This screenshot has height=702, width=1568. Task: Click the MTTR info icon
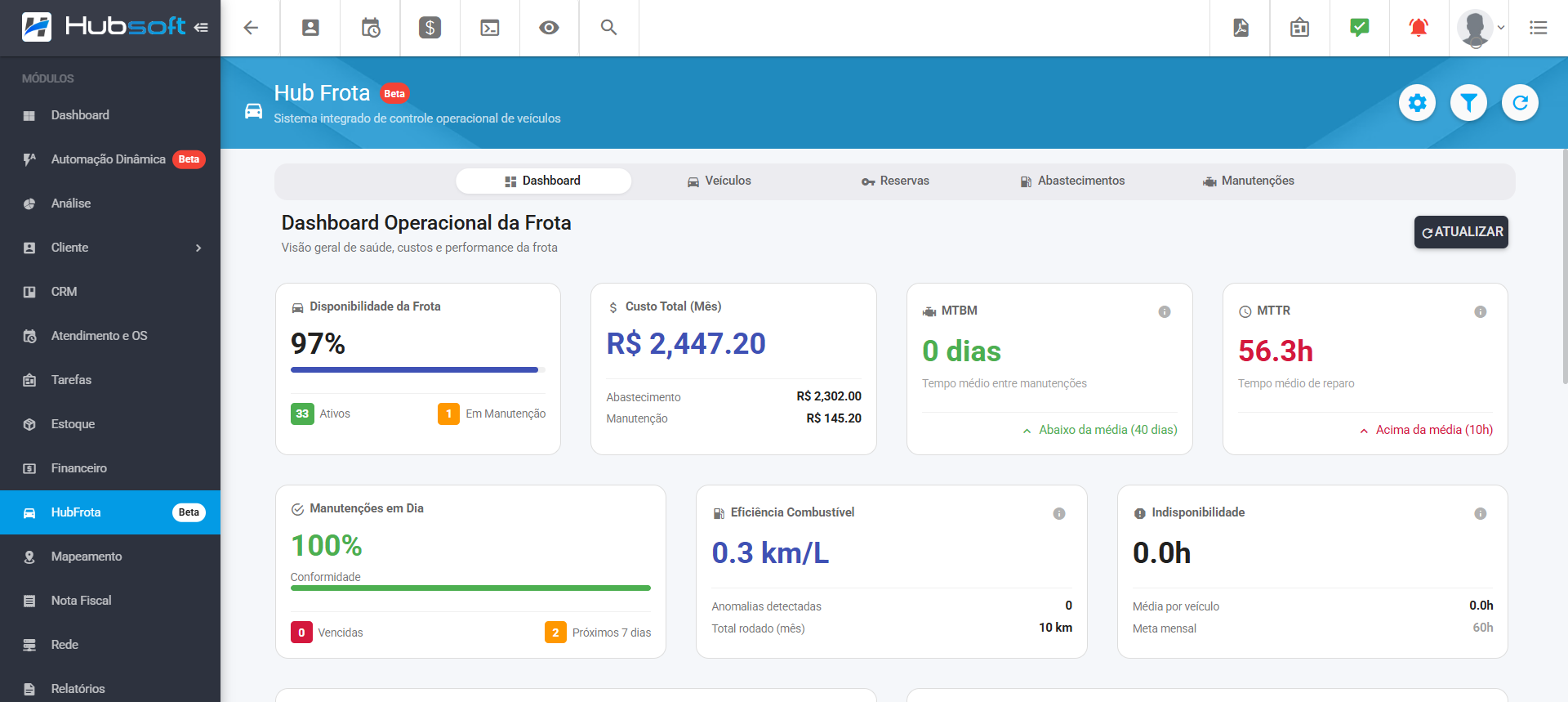[1480, 311]
